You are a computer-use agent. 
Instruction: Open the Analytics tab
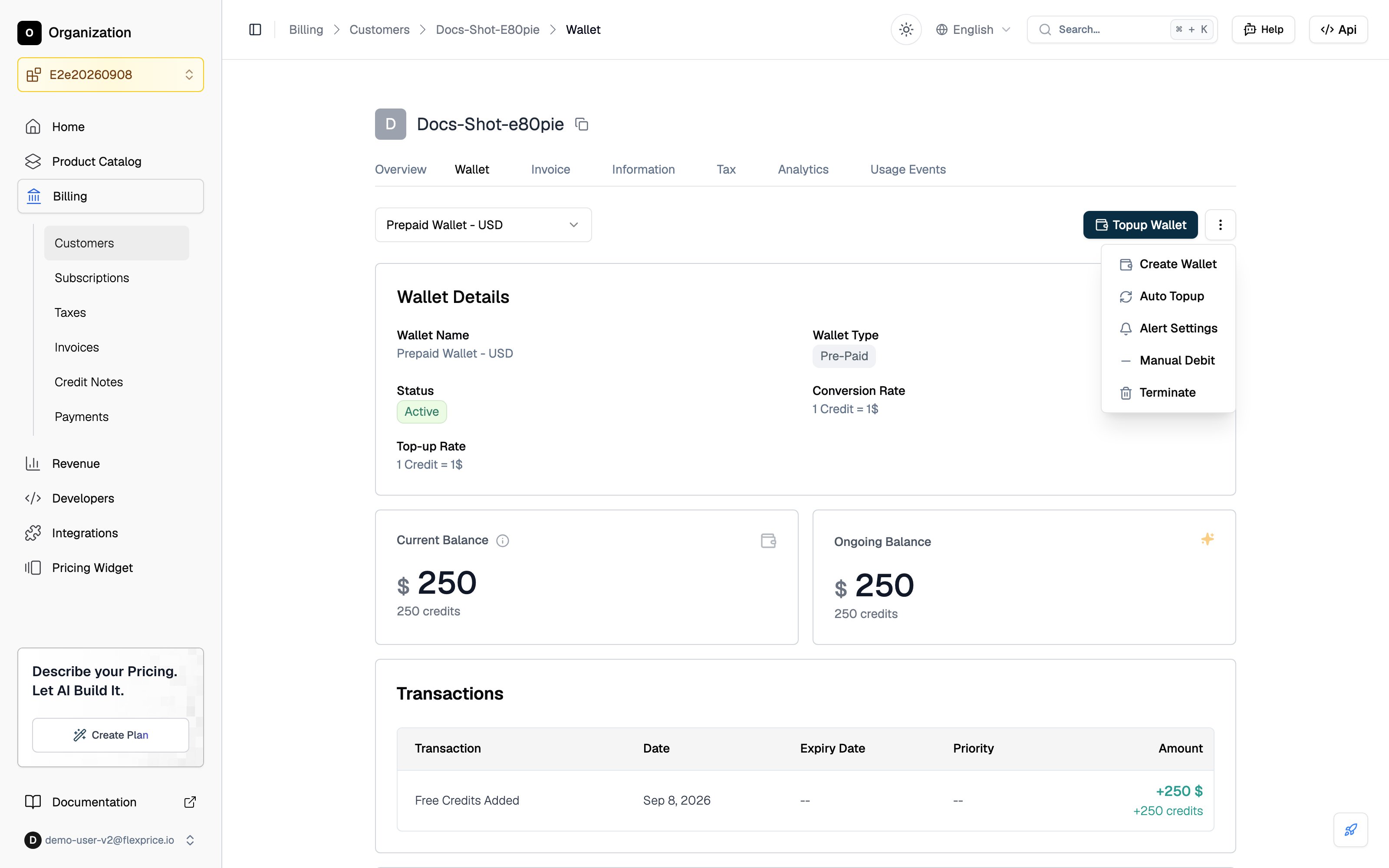(803, 169)
